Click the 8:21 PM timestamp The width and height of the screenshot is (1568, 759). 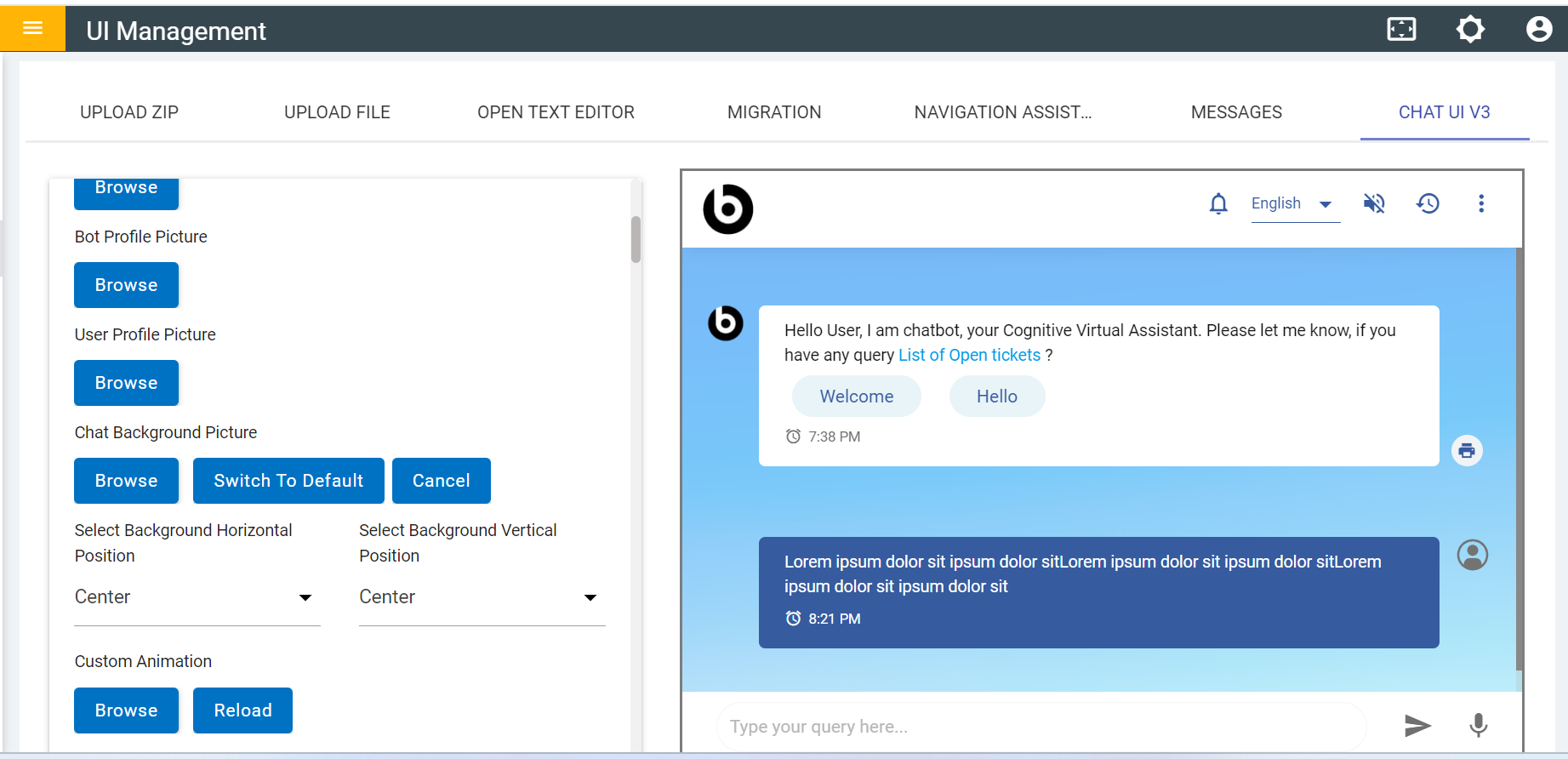pyautogui.click(x=834, y=619)
